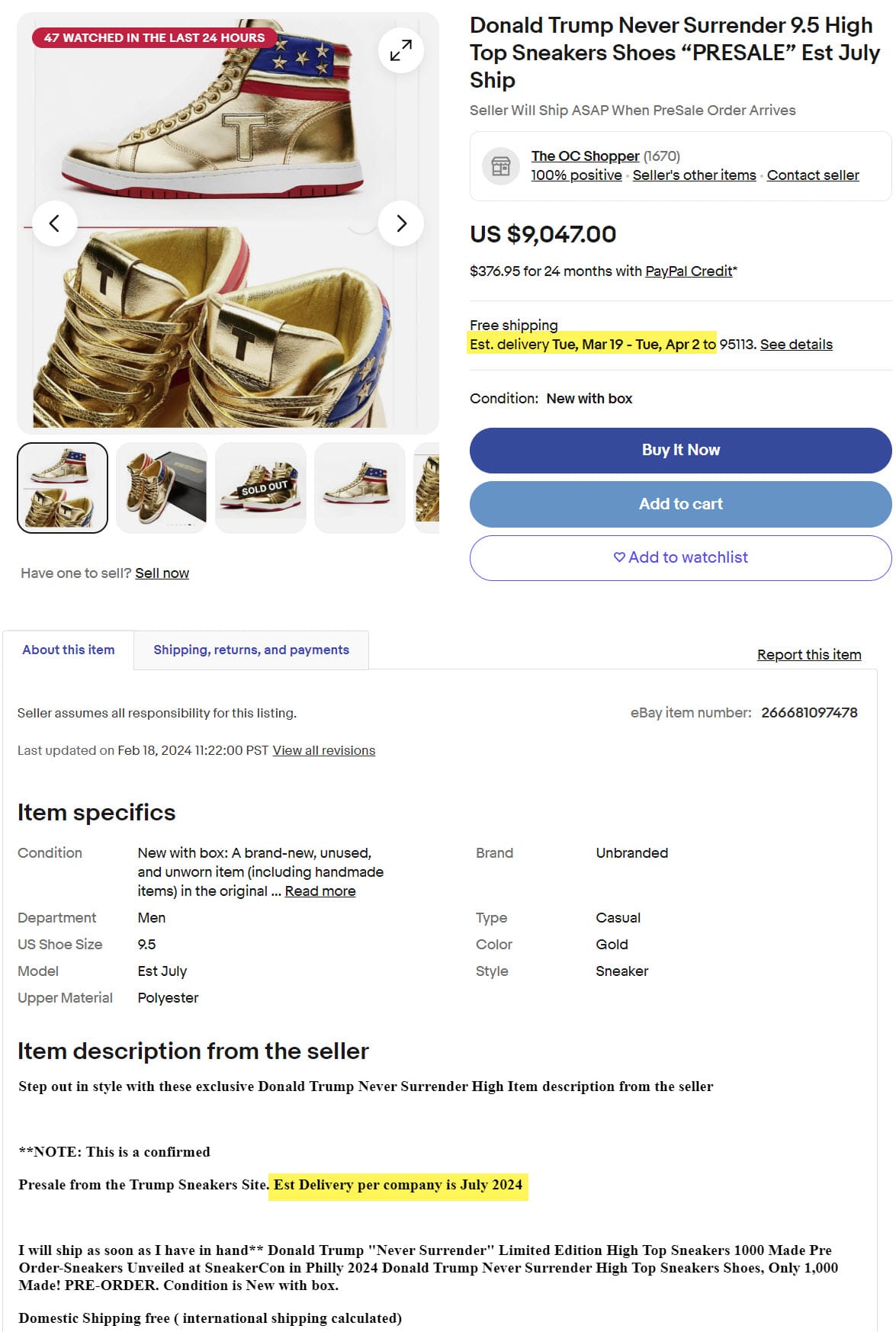Viewport: 896px width, 1332px height.
Task: Click the Contact seller link
Action: tap(813, 175)
